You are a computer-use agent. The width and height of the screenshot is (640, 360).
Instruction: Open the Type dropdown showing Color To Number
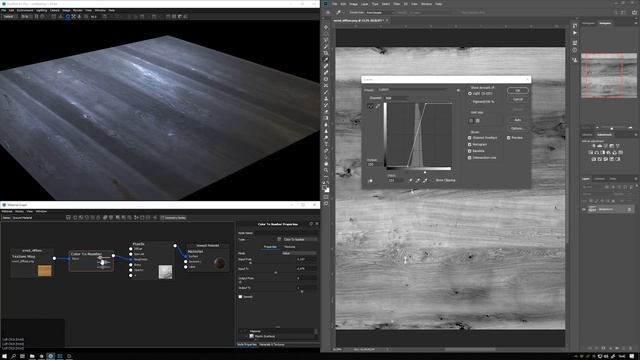pos(300,239)
